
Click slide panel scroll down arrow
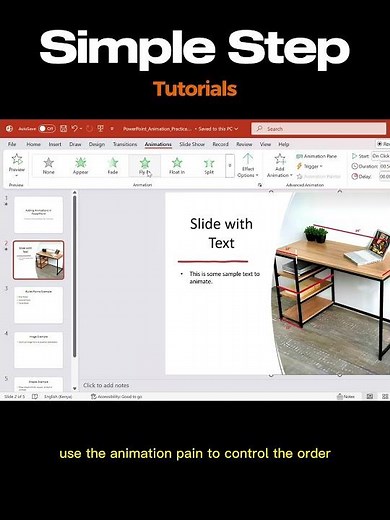coord(75,388)
